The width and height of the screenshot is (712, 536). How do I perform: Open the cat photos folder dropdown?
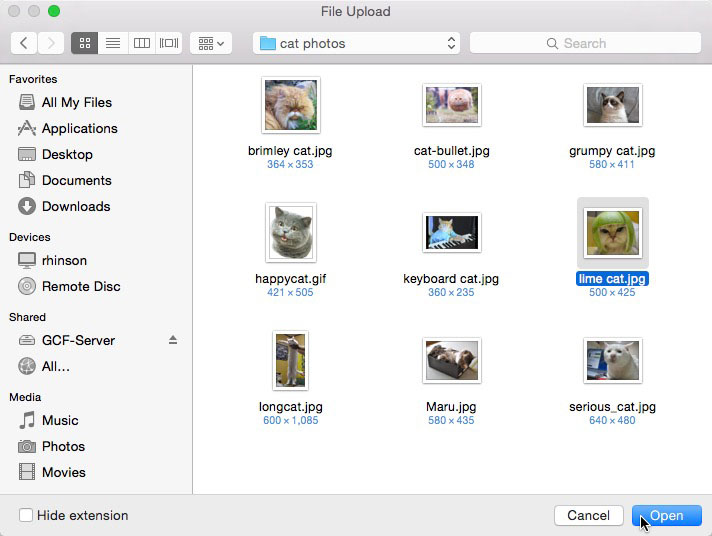pyautogui.click(x=356, y=43)
